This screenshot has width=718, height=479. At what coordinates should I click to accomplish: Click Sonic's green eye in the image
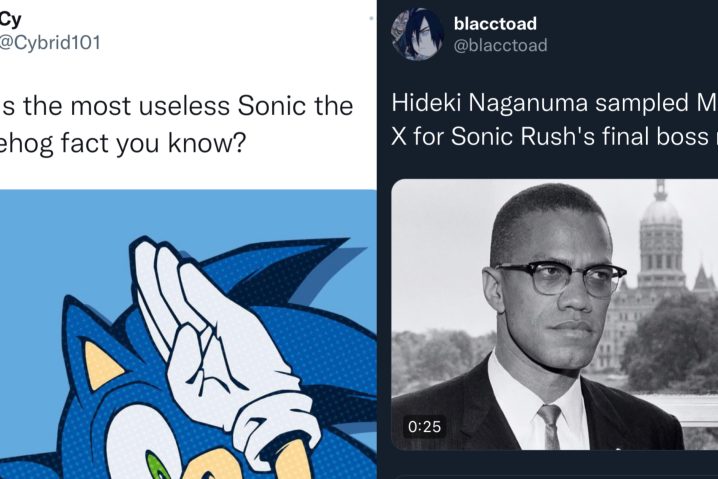(158, 466)
